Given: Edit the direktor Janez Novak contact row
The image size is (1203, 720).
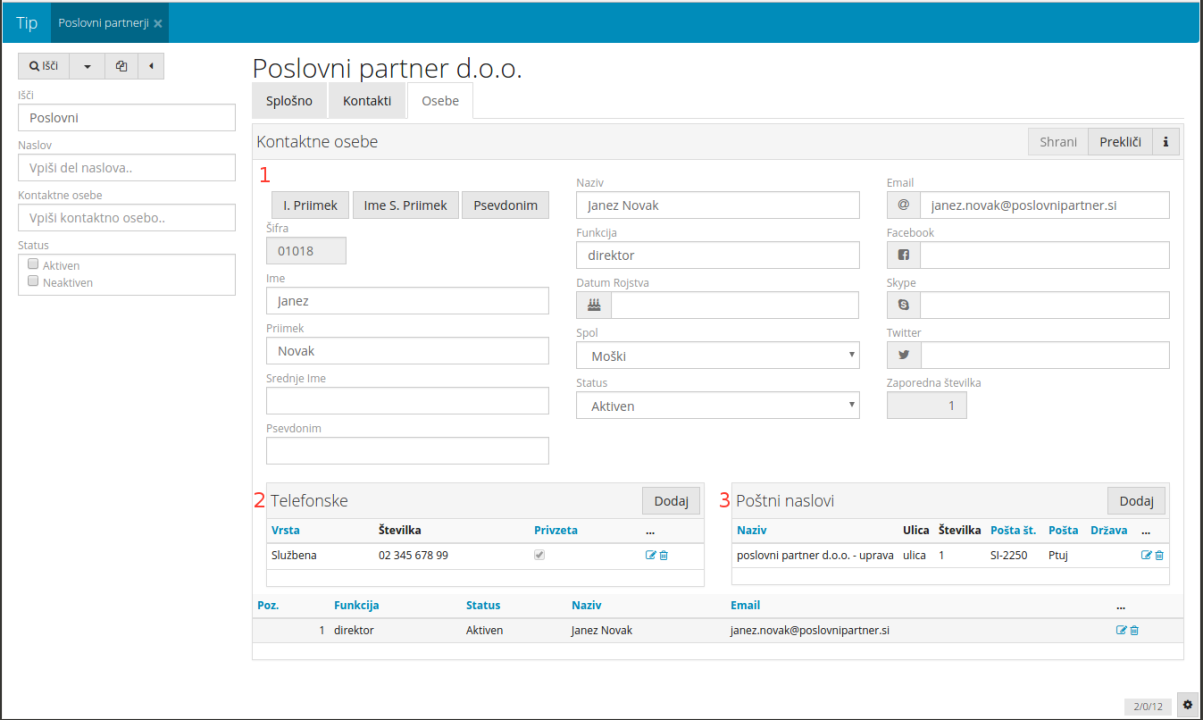Looking at the screenshot, I should [1121, 631].
